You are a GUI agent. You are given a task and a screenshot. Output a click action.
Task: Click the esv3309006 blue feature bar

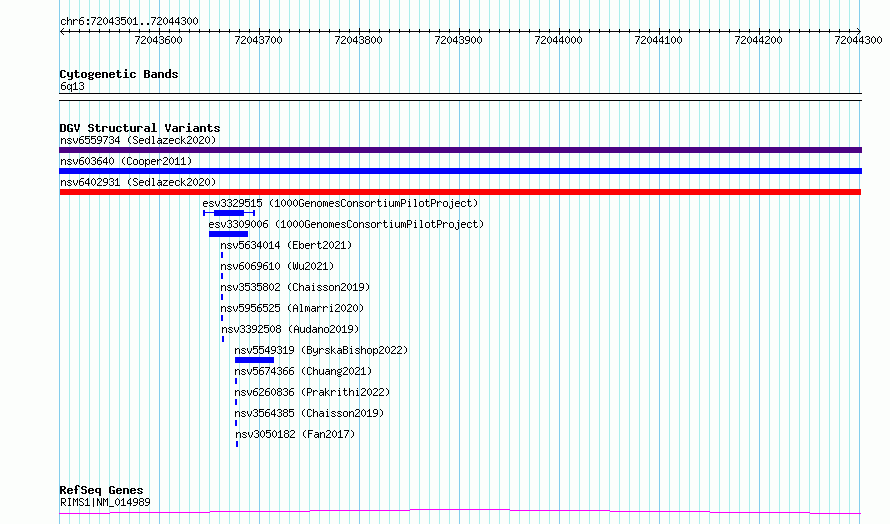228,234
